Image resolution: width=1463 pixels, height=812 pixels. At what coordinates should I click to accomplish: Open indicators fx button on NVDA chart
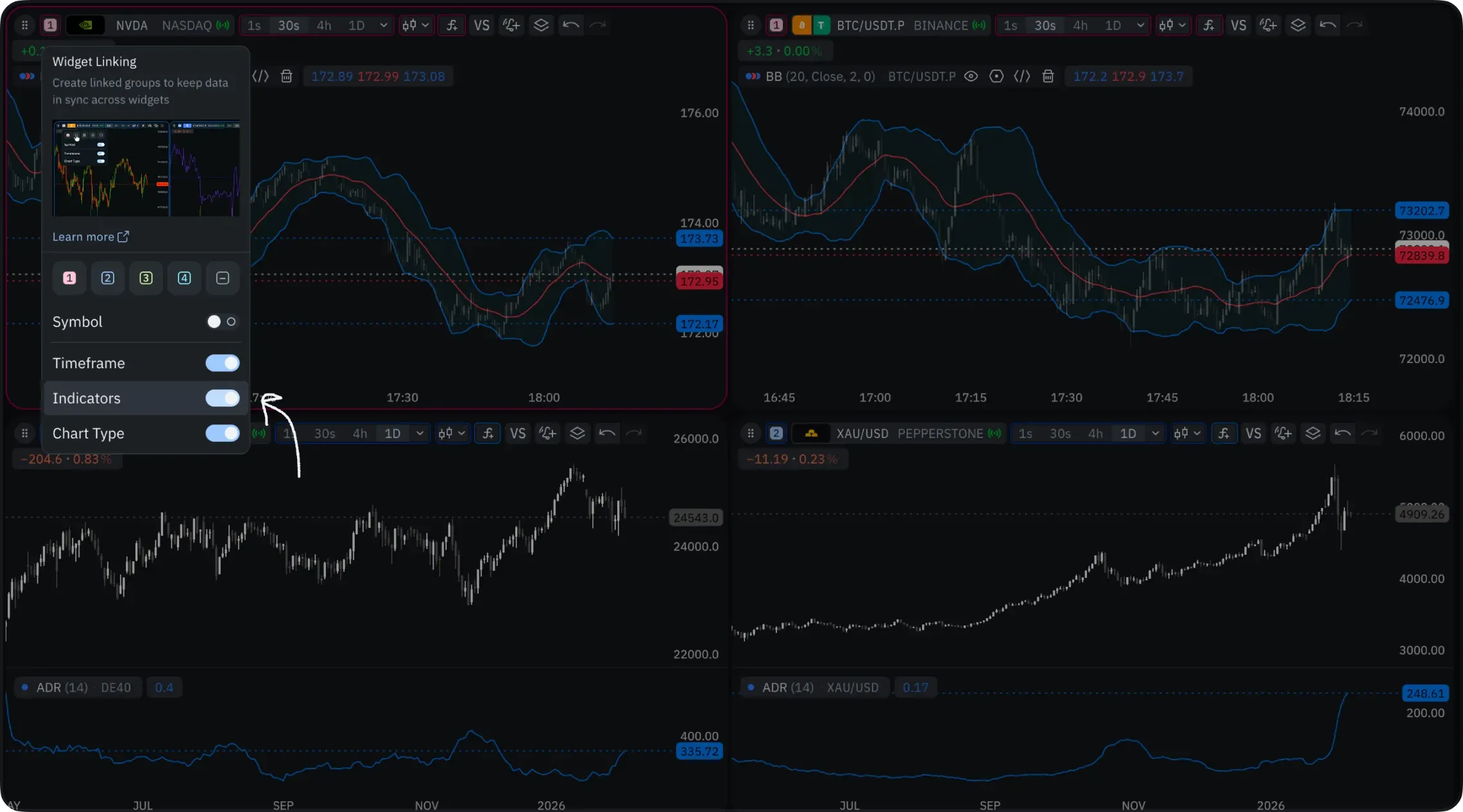tap(452, 25)
